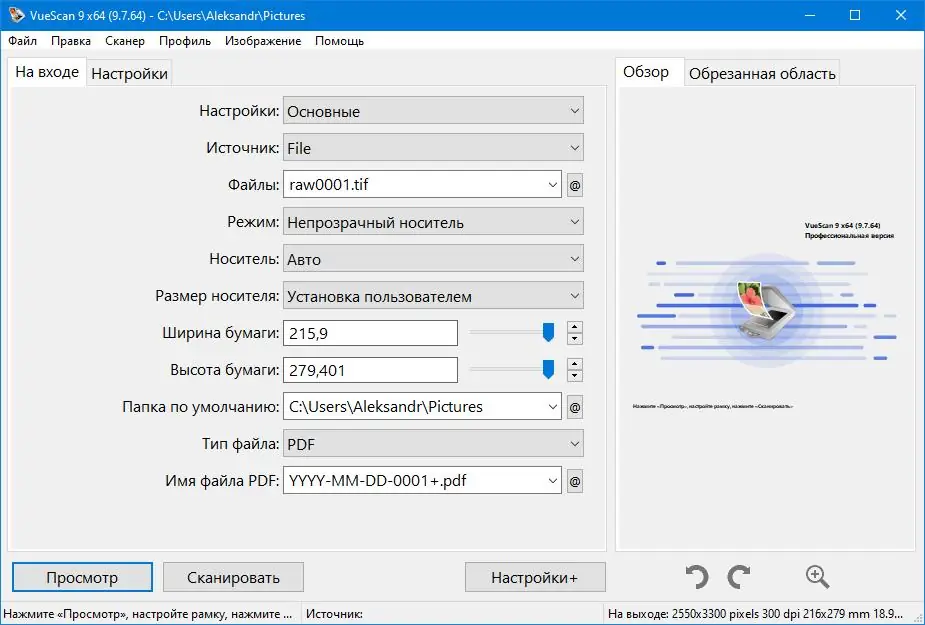Screen dimensions: 925x625
Task: Click inside the Ширина бумаги input field
Action: [370, 332]
